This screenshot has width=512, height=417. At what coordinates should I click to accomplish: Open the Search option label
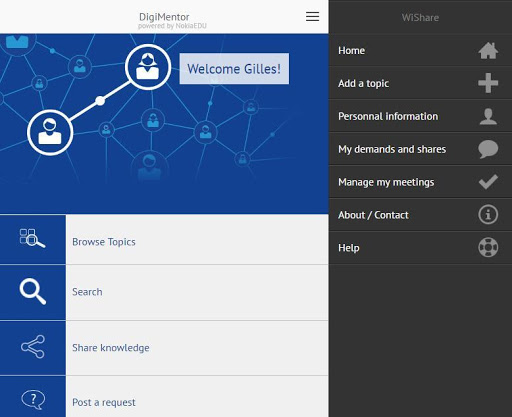pos(87,292)
